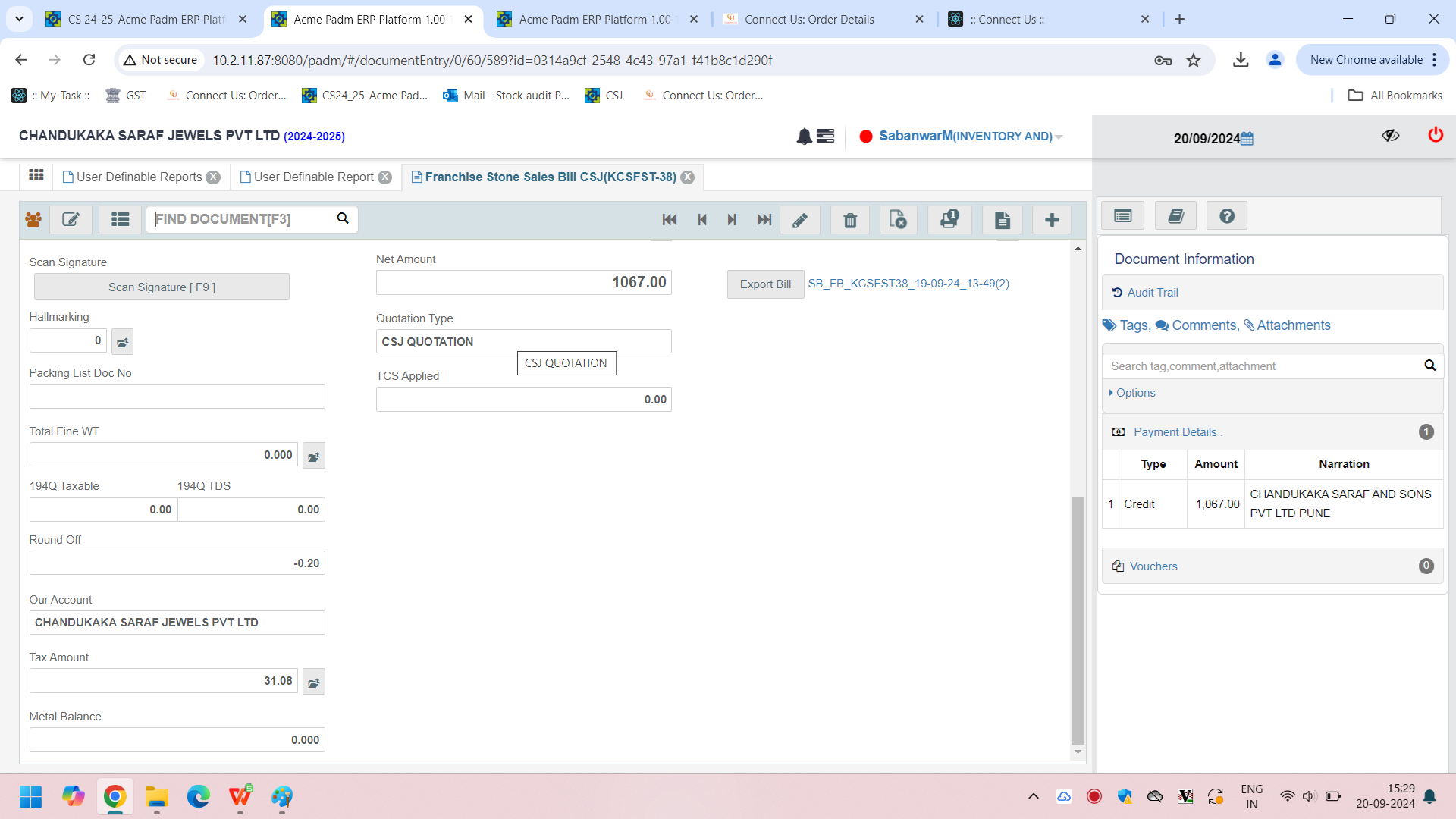The height and width of the screenshot is (819, 1456).
Task: Click the Scan Signature [F9] button
Action: 162,287
